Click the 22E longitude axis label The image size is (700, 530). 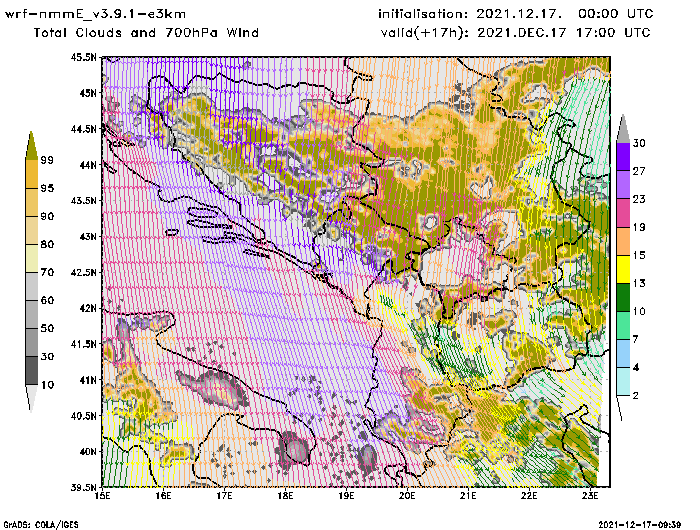tap(529, 496)
